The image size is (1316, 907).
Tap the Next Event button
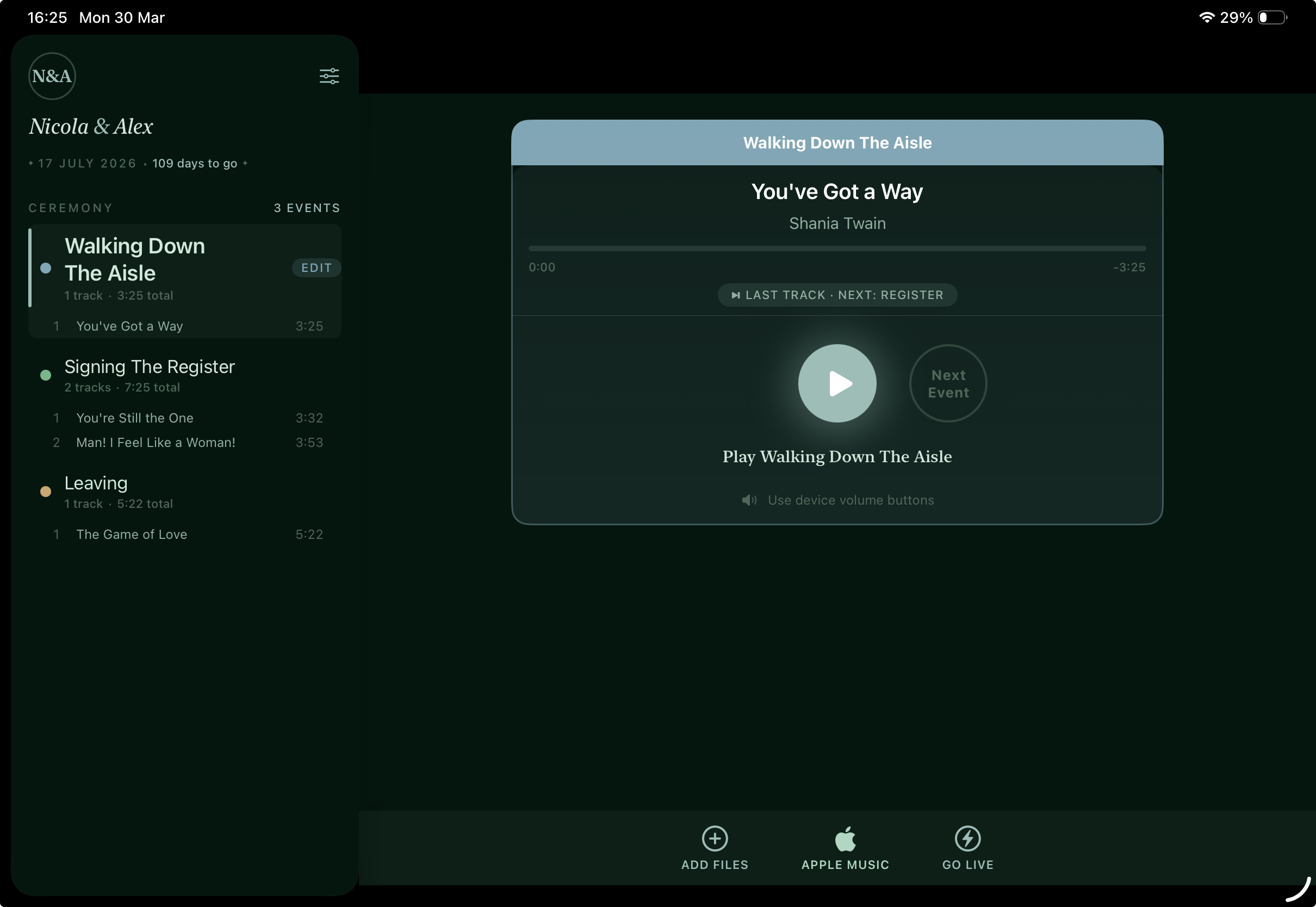click(x=948, y=383)
